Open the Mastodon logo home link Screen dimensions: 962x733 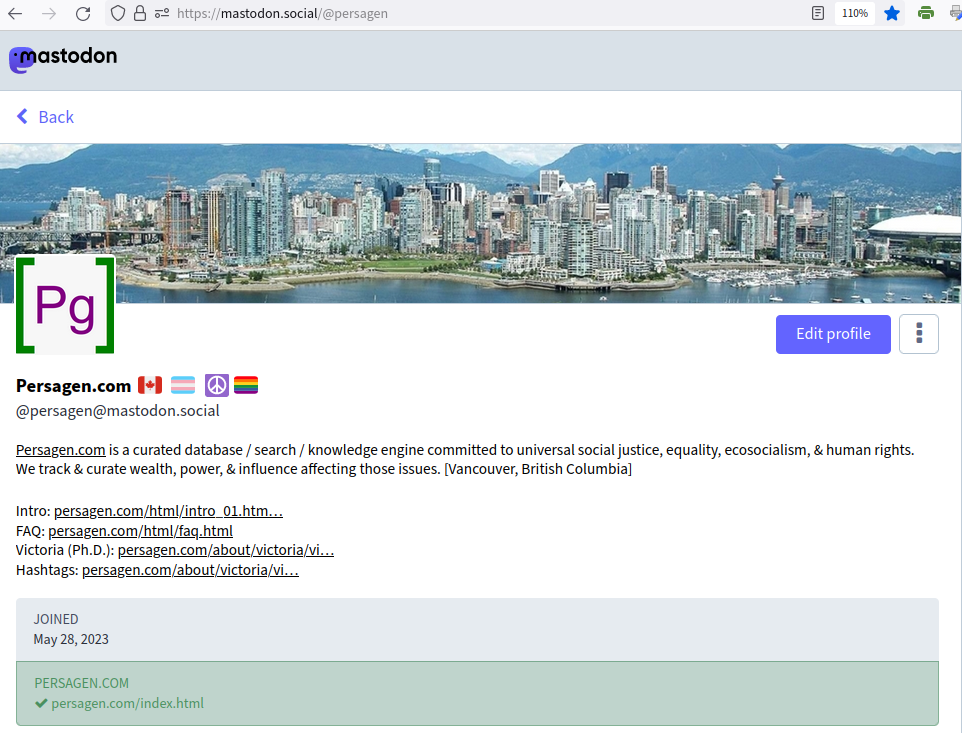pyautogui.click(x=63, y=59)
